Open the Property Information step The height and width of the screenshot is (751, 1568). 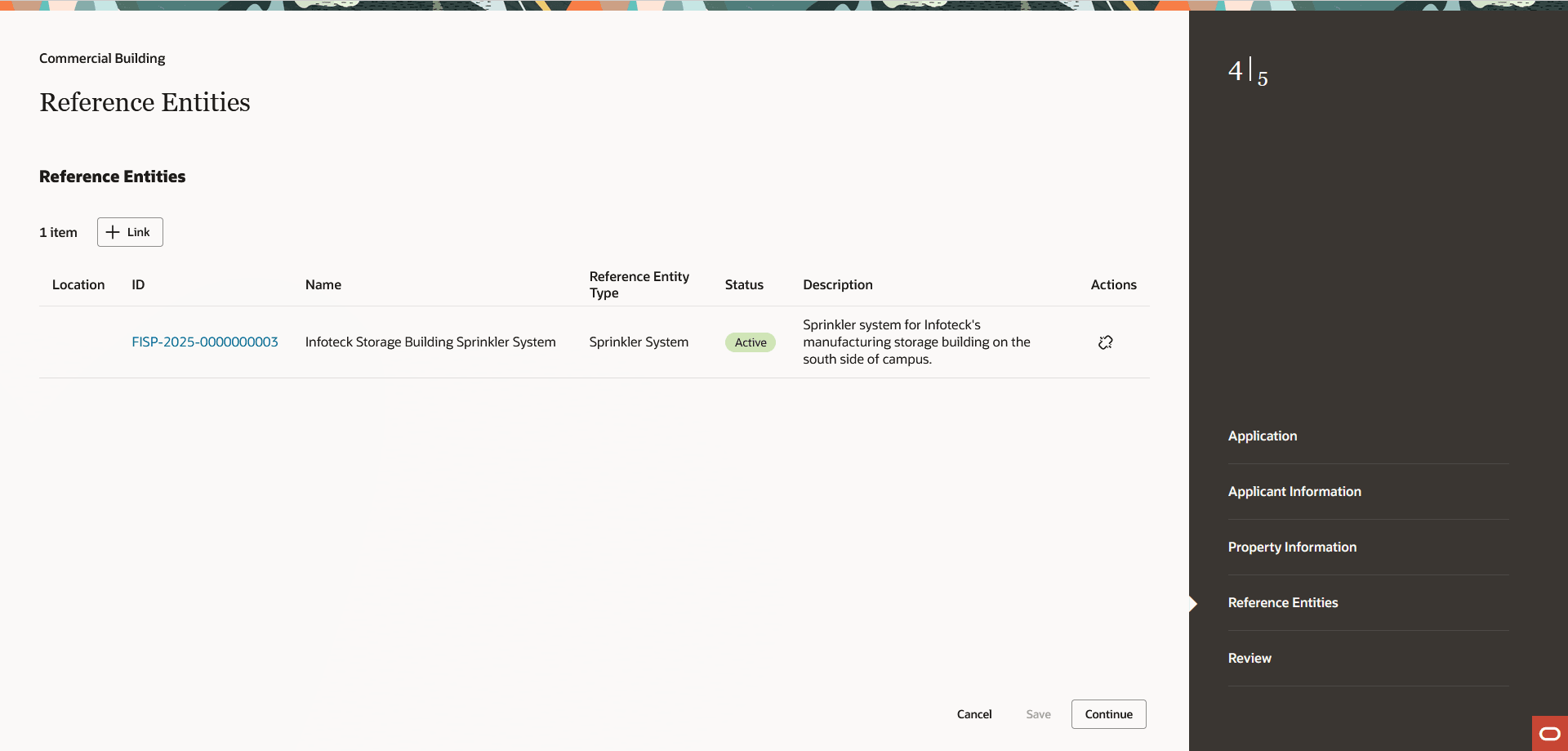pos(1292,547)
